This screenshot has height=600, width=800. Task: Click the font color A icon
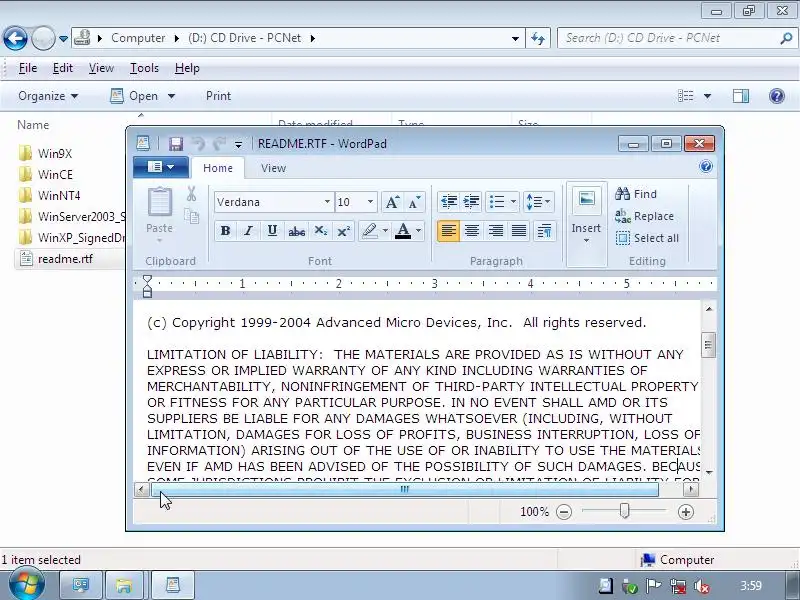(403, 231)
